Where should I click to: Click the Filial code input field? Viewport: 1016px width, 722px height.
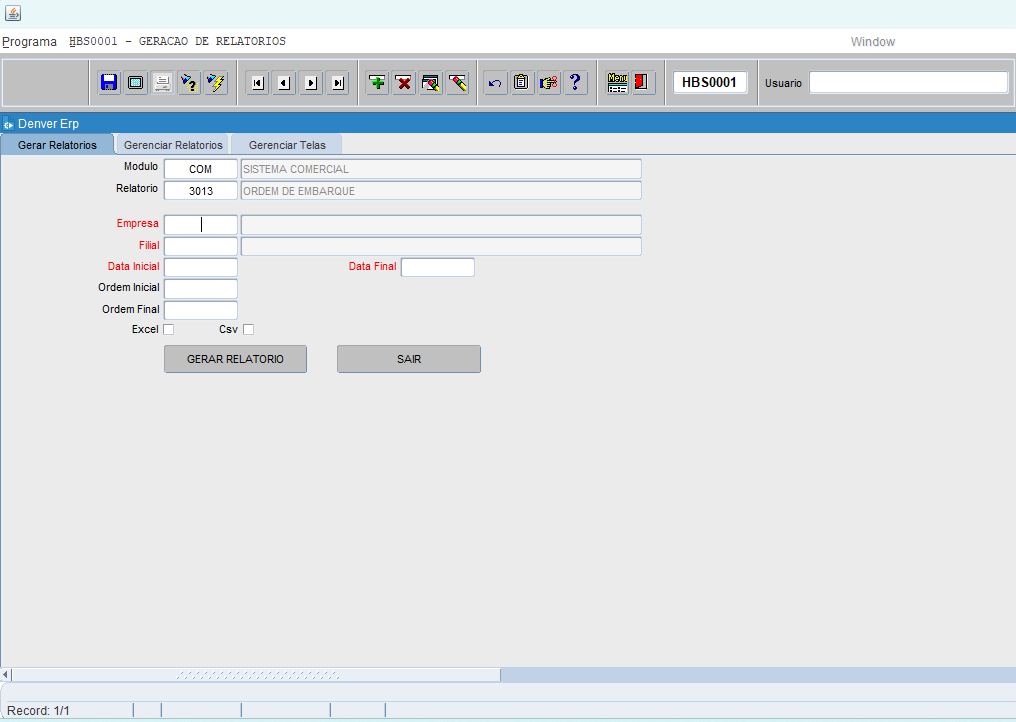[x=200, y=246]
